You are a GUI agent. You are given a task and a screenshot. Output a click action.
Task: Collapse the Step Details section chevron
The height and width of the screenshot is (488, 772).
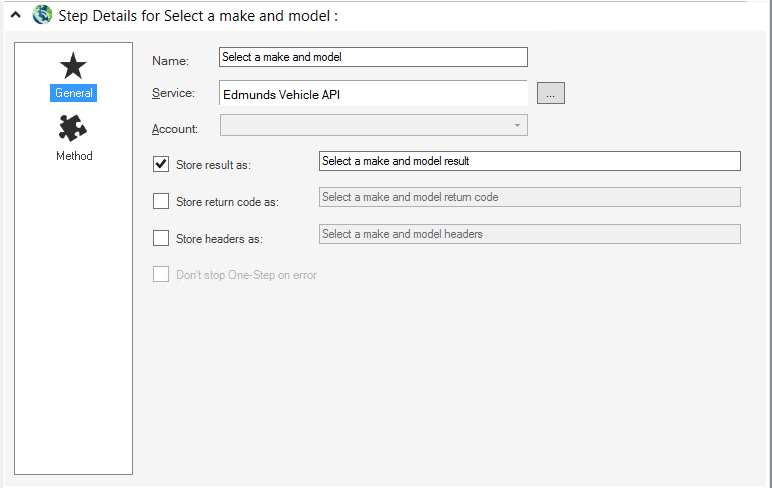16,15
